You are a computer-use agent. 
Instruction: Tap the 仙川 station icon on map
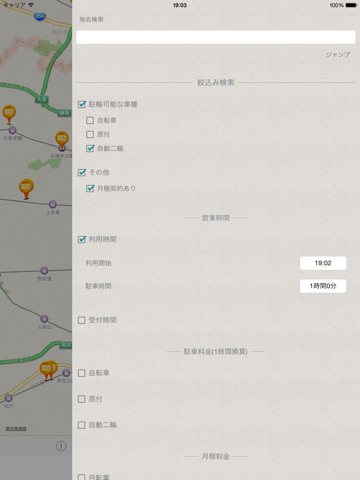tap(9, 398)
